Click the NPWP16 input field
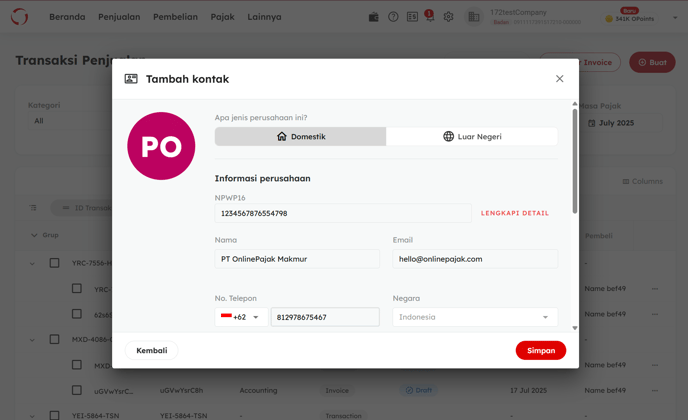The width and height of the screenshot is (688, 420). (343, 213)
